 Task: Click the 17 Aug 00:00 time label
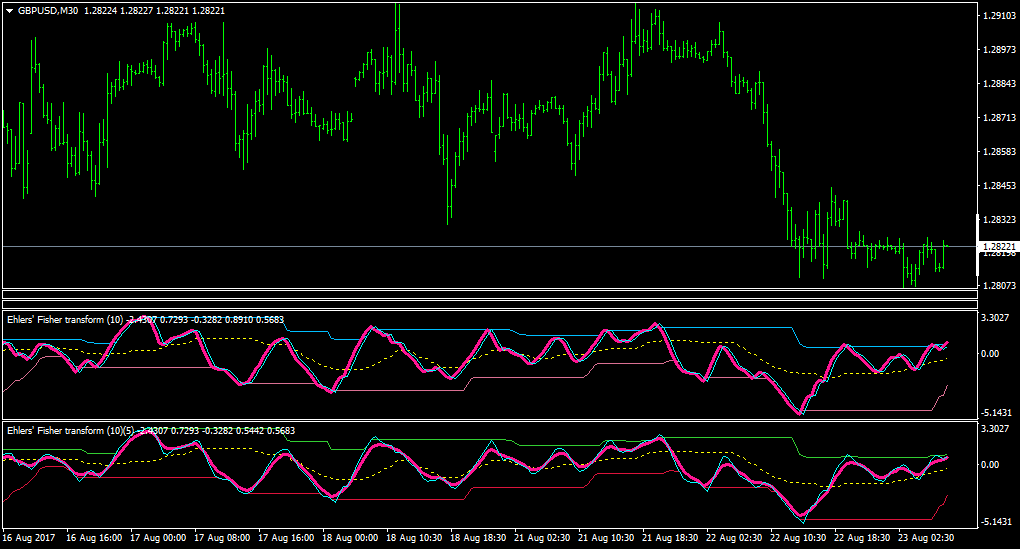(x=158, y=538)
